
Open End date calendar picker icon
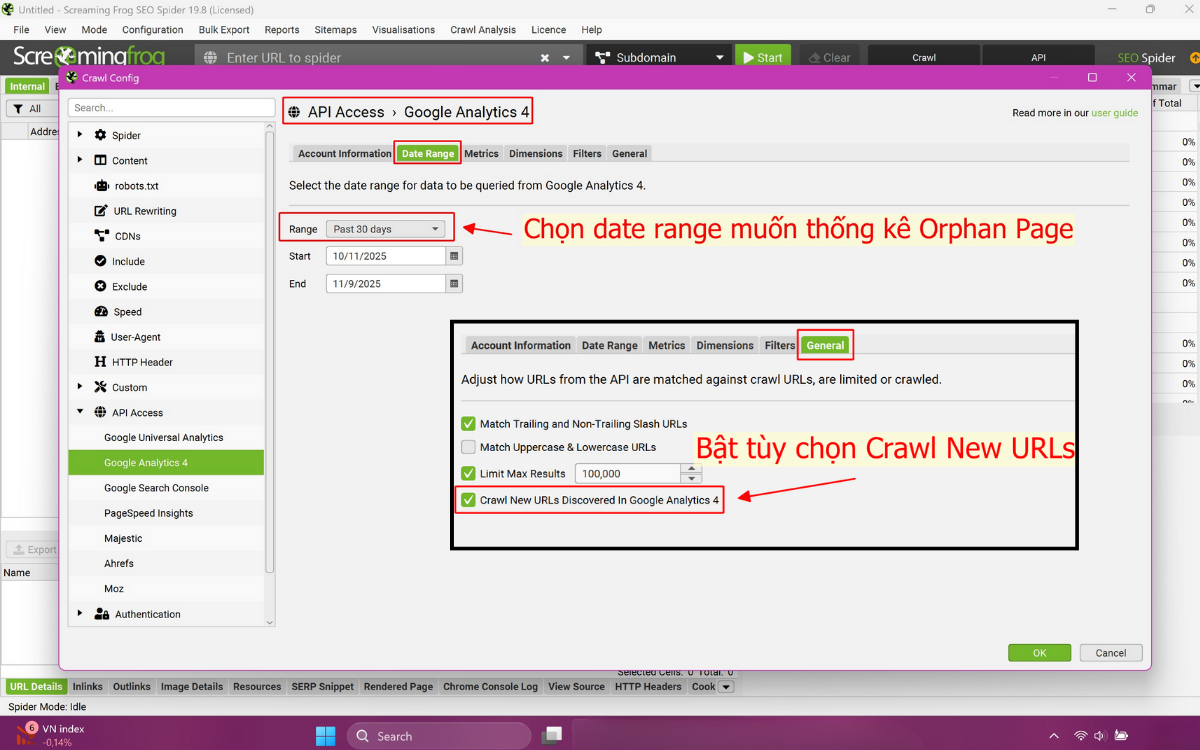pos(454,284)
